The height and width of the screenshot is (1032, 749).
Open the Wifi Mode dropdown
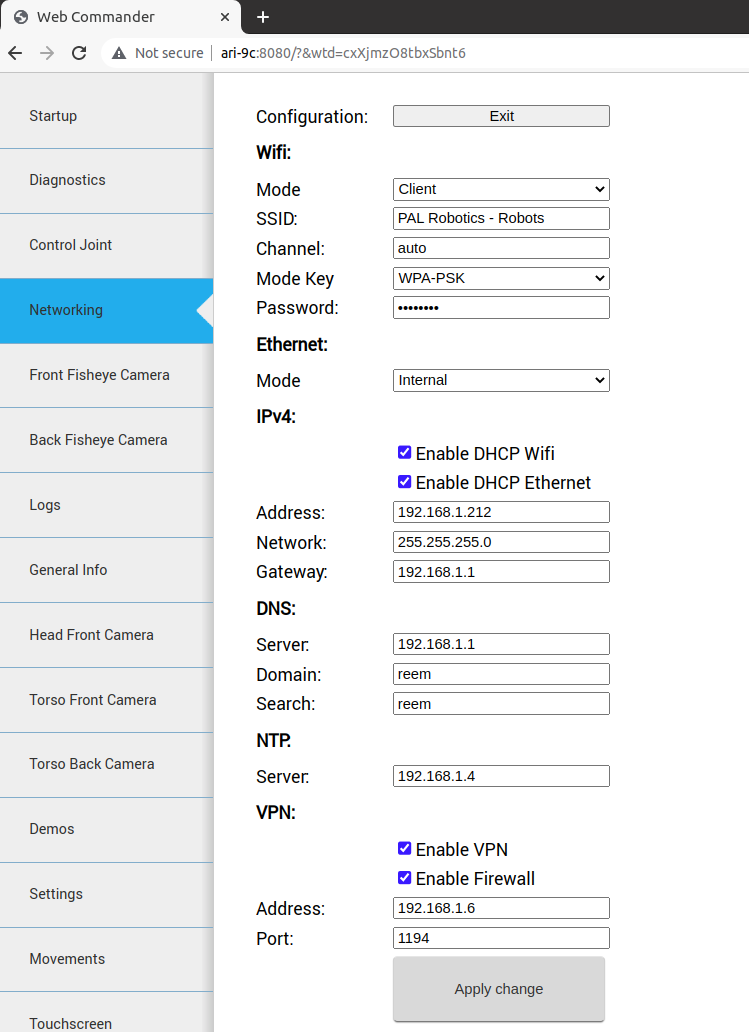(501, 189)
